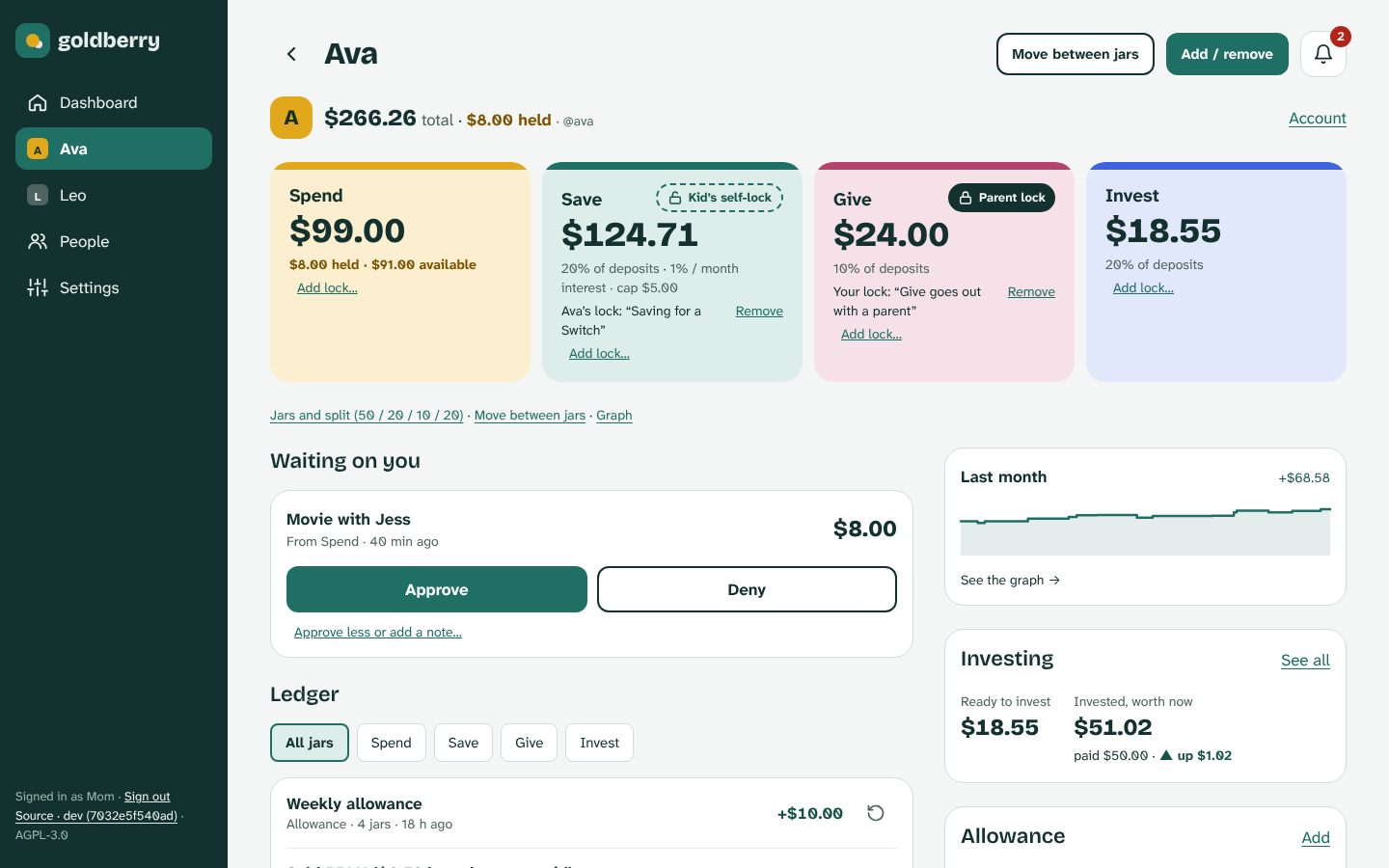Open the Source dev (7032e5f540ad) link
1389x868 pixels.
(x=96, y=816)
